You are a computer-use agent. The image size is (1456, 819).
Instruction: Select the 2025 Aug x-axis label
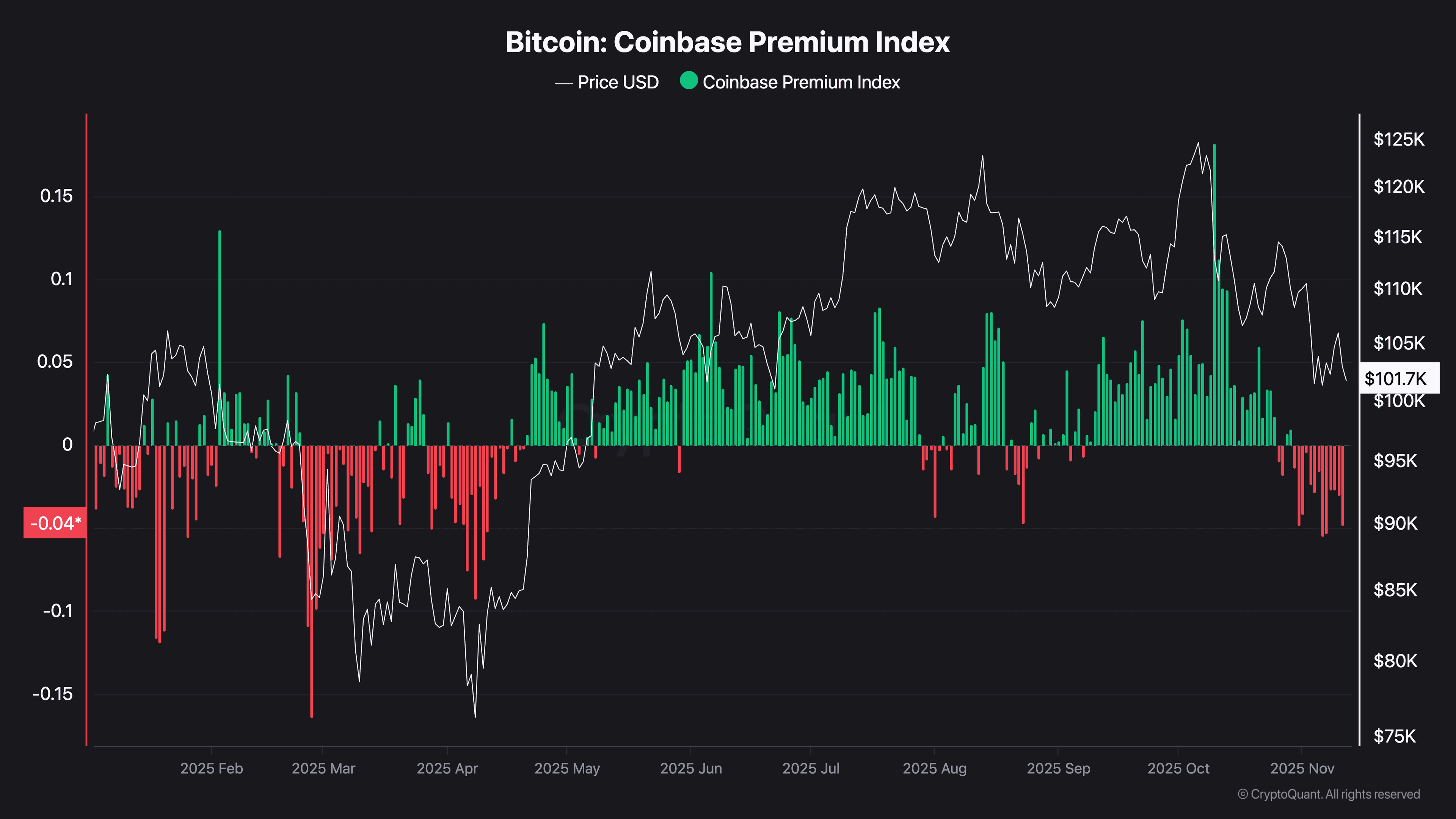point(934,769)
